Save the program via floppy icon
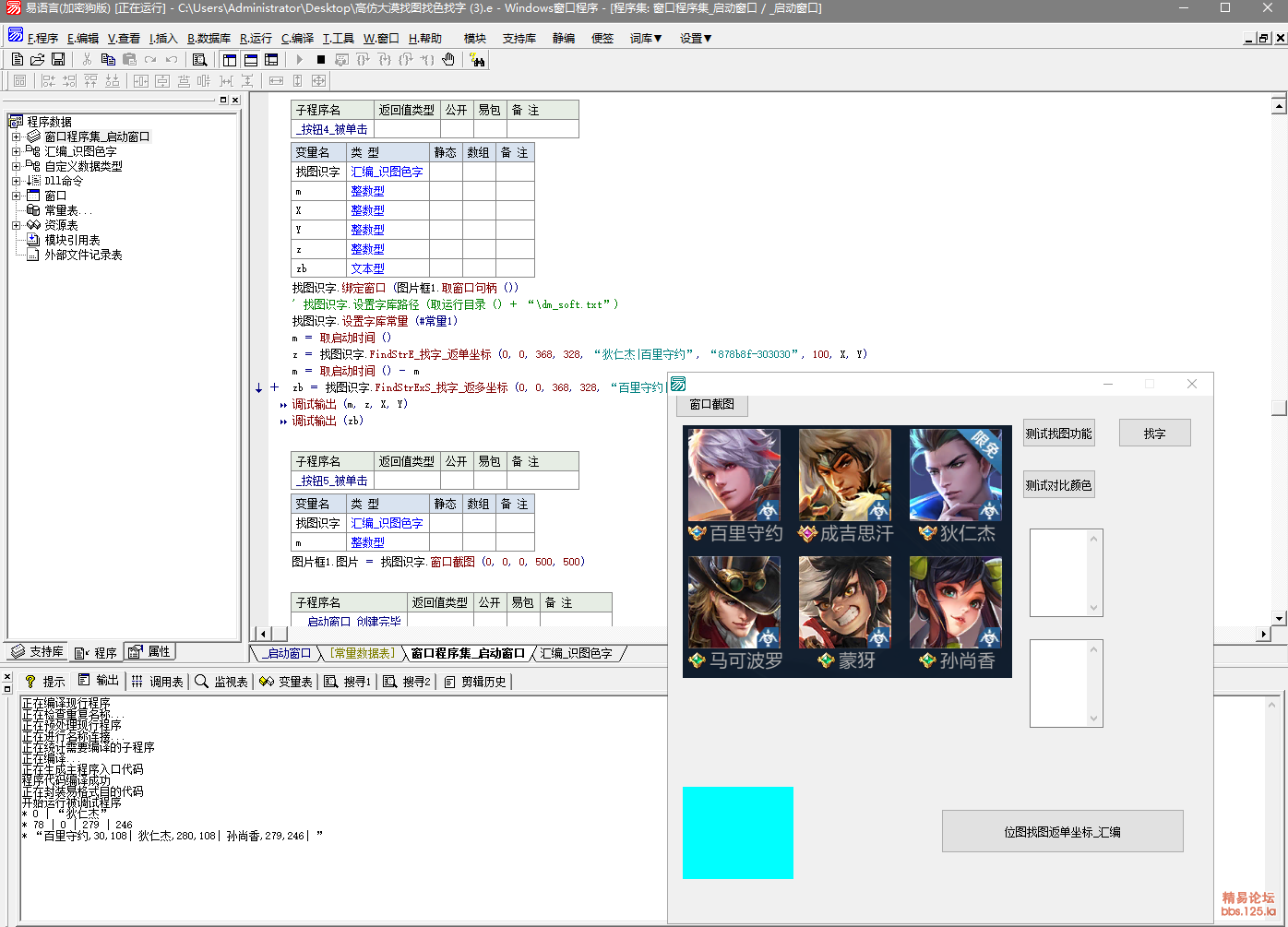 58,59
